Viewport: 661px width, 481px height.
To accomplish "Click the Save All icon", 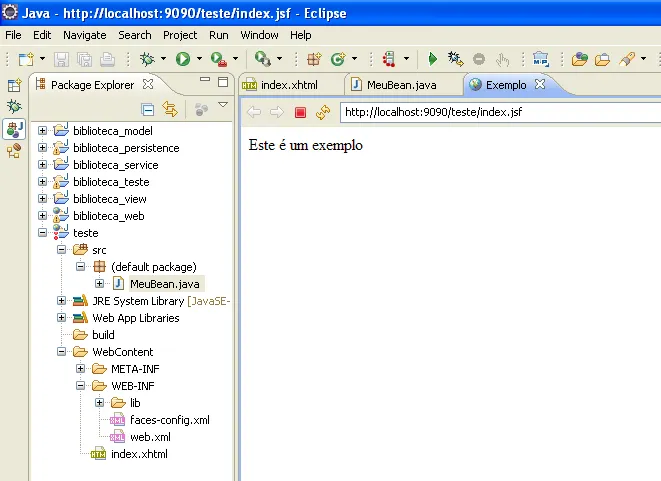I will [84, 59].
